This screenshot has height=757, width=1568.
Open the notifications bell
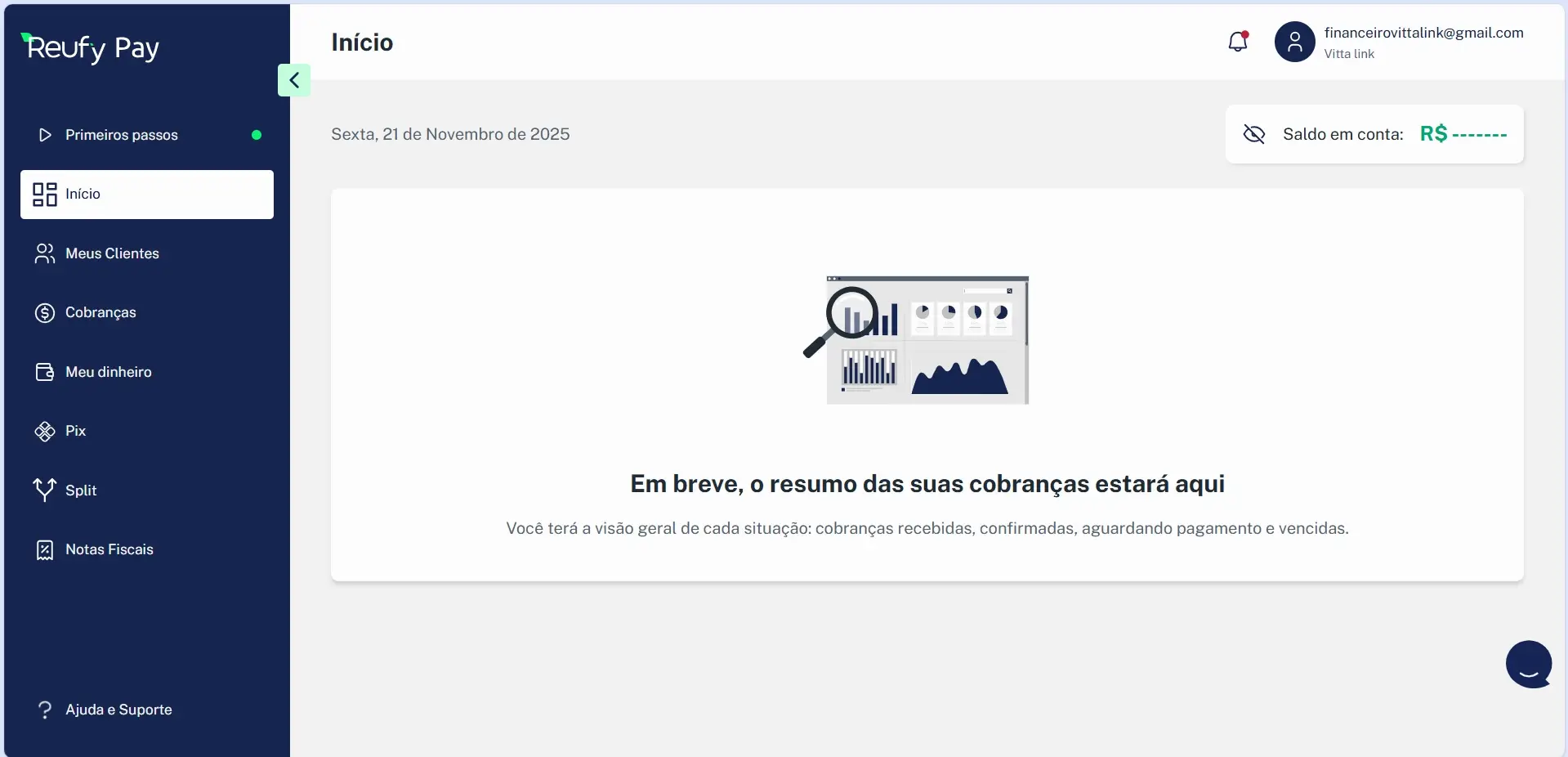click(1238, 42)
